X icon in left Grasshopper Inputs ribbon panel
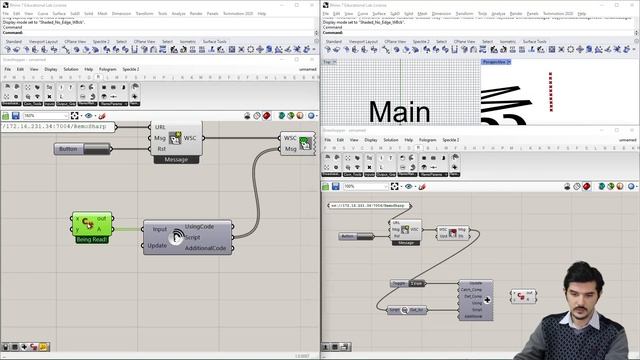This screenshot has width=640, height=360. [49, 96]
